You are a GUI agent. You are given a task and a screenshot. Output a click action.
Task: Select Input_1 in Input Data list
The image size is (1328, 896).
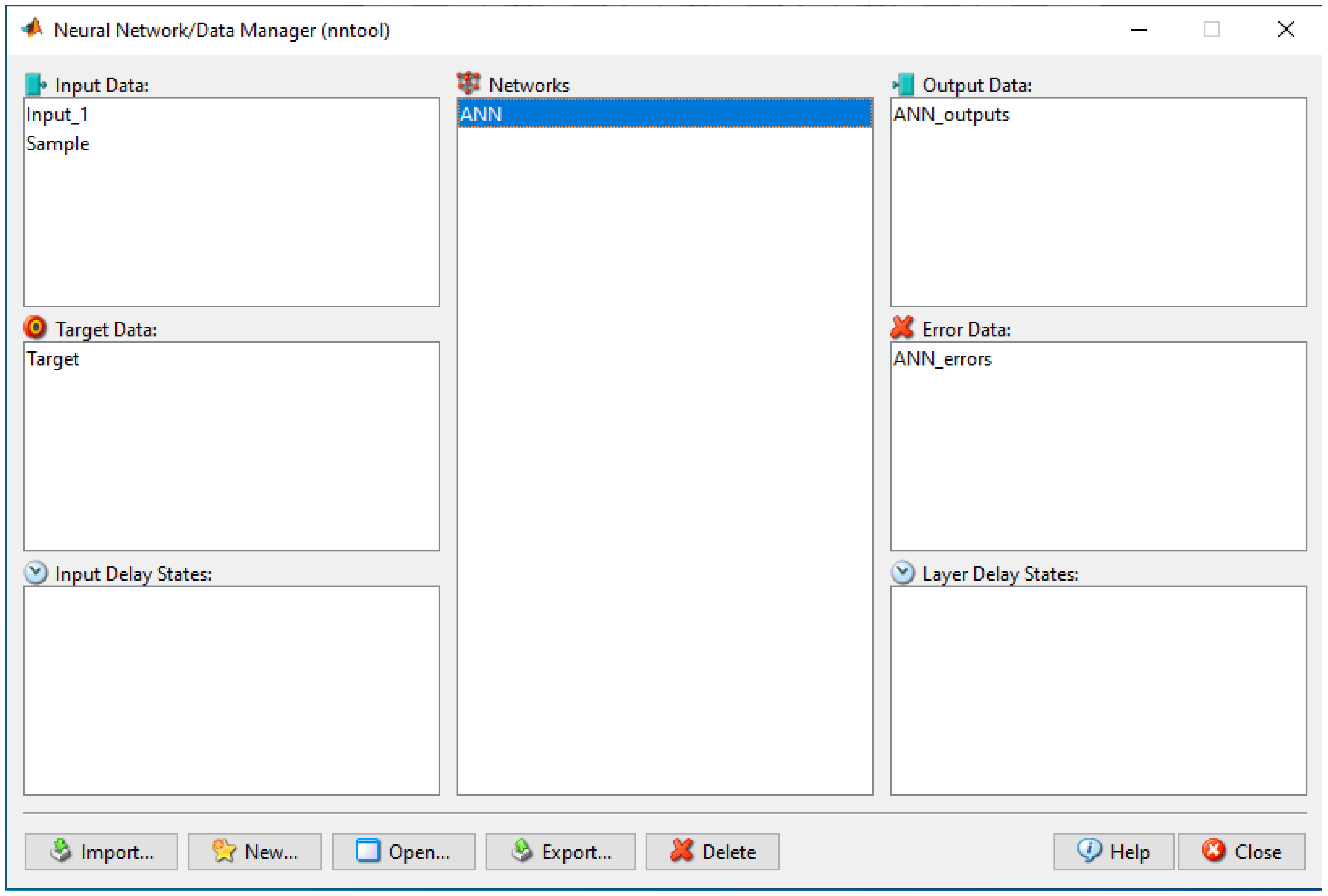pos(57,115)
